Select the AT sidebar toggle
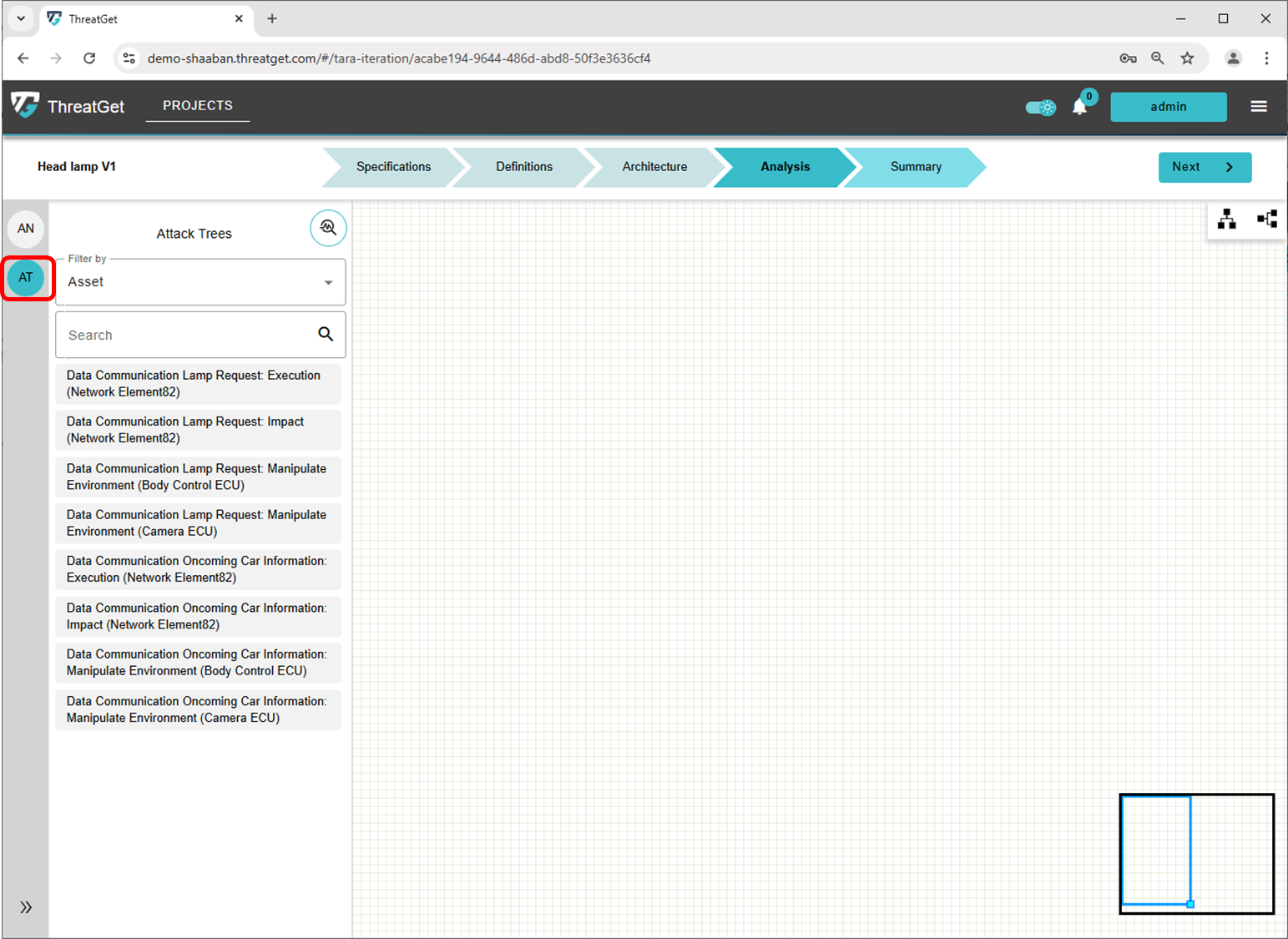The width and height of the screenshot is (1288, 939). (26, 277)
